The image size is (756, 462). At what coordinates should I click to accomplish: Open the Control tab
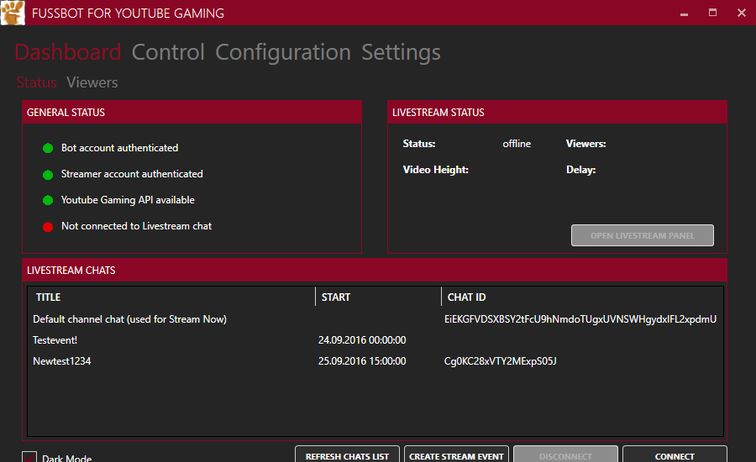coord(168,52)
